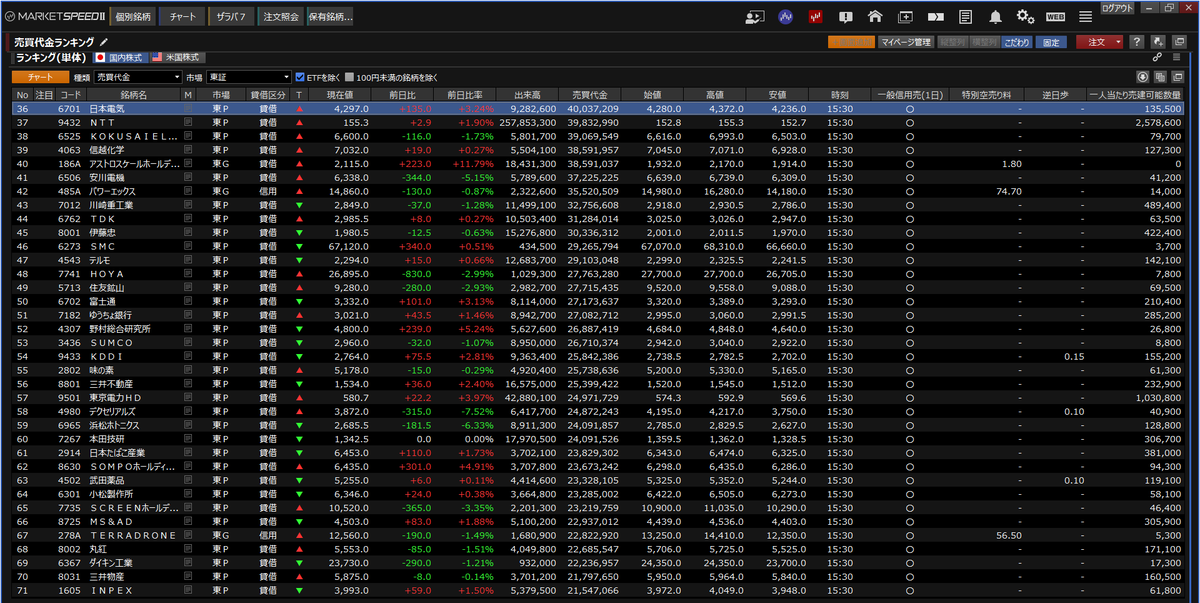This screenshot has width=1200, height=603.
Task: Uncheck the ETFを除く checkbox
Action: (299, 77)
